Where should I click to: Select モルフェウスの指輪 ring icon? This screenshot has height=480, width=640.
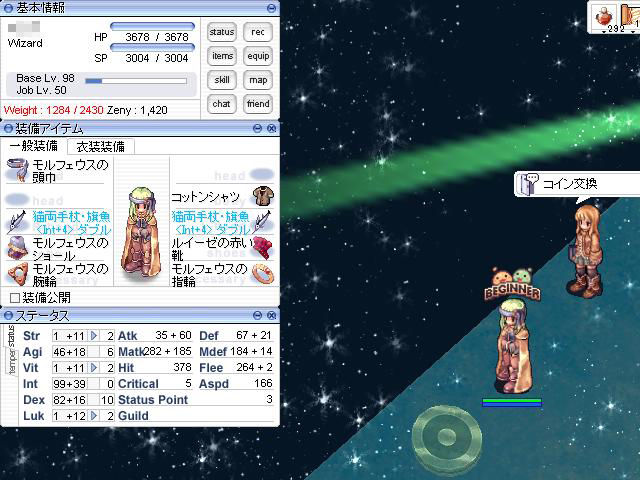pyautogui.click(x=263, y=273)
